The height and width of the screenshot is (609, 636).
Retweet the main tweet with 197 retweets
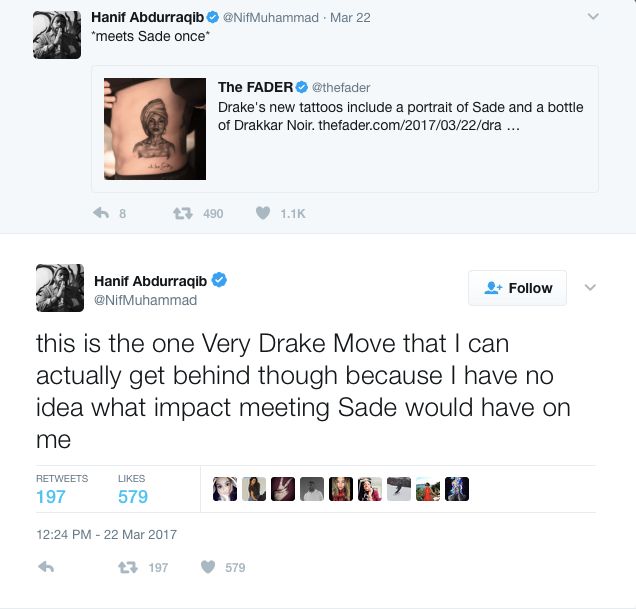[128, 567]
